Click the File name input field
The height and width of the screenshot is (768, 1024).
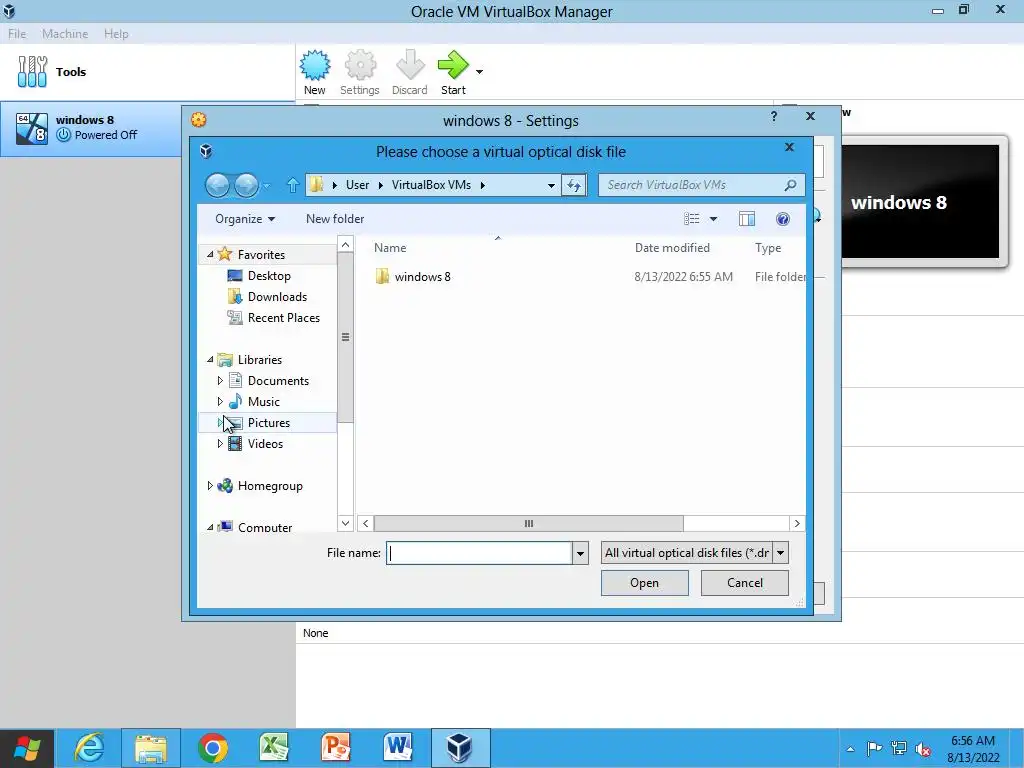[x=479, y=553]
